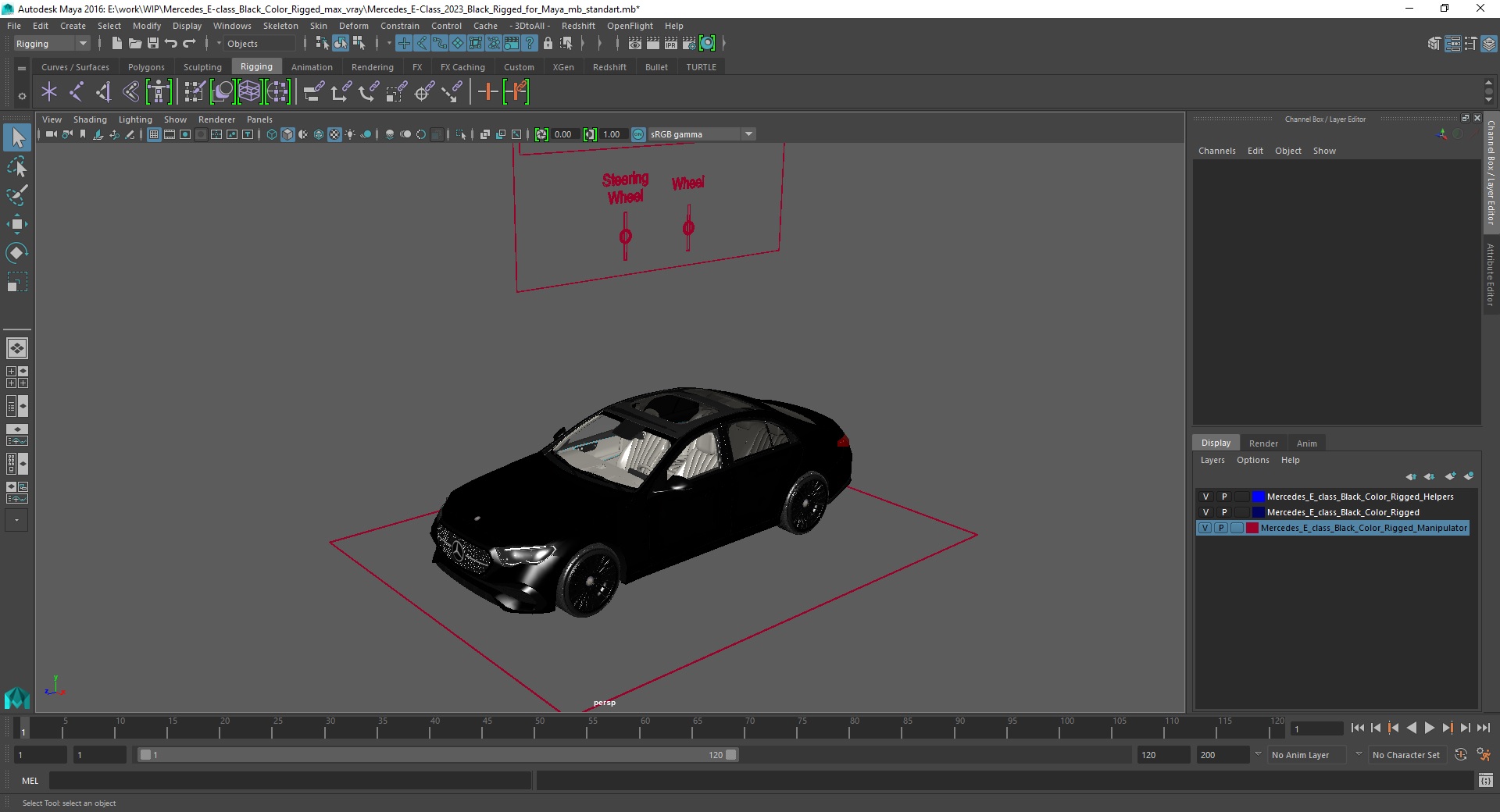Toggle visibility of the Rigged_Helpers layer
The height and width of the screenshot is (812, 1500).
1205,497
